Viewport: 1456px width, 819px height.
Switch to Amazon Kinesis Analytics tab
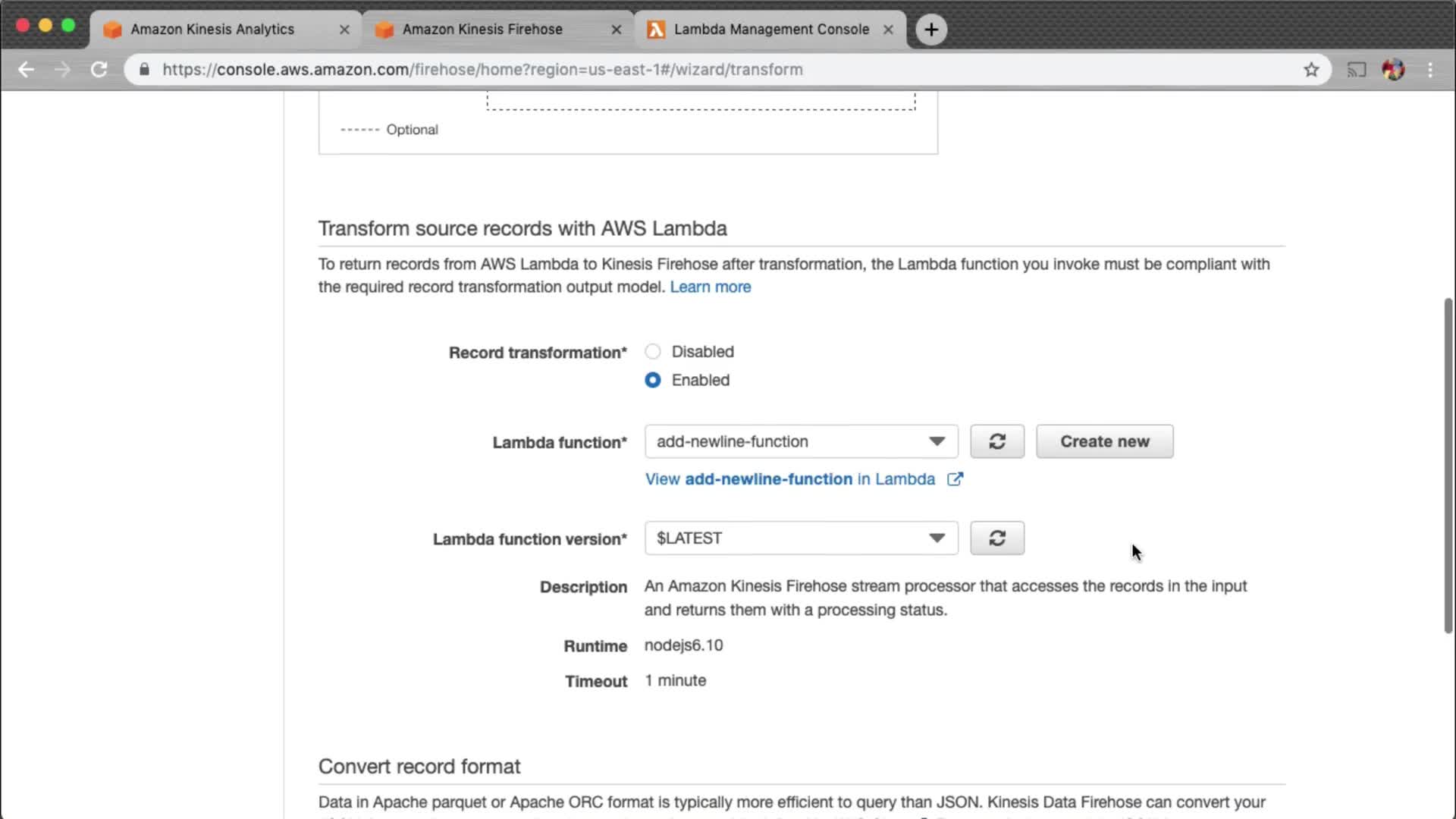coord(212,30)
